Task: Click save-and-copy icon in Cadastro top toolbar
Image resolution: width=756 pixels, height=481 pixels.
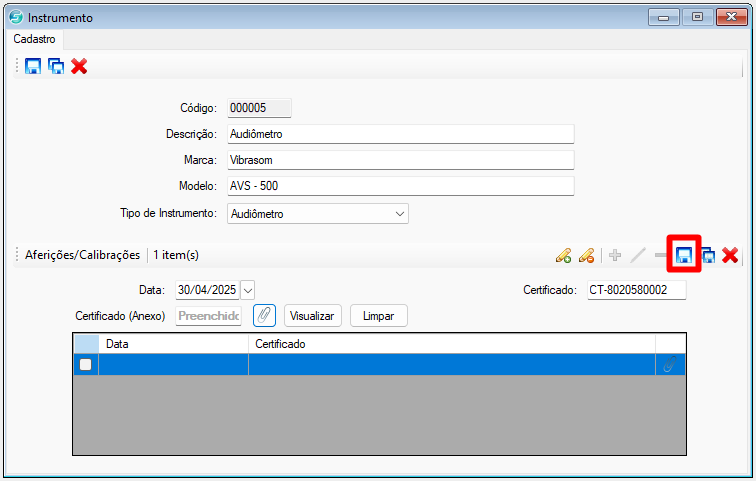Action: tap(56, 66)
